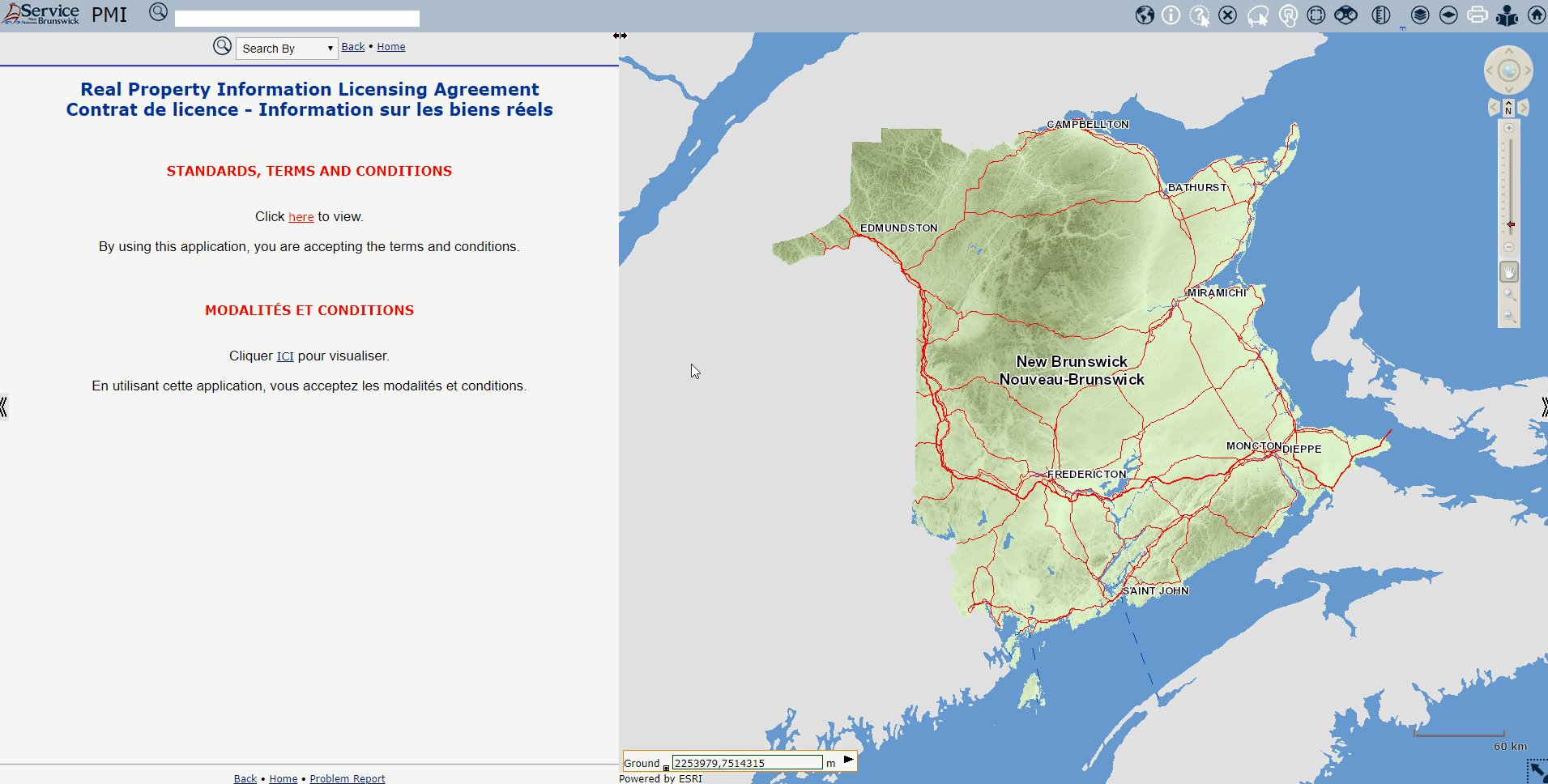Click the MONCTON label on map

pos(1253,446)
